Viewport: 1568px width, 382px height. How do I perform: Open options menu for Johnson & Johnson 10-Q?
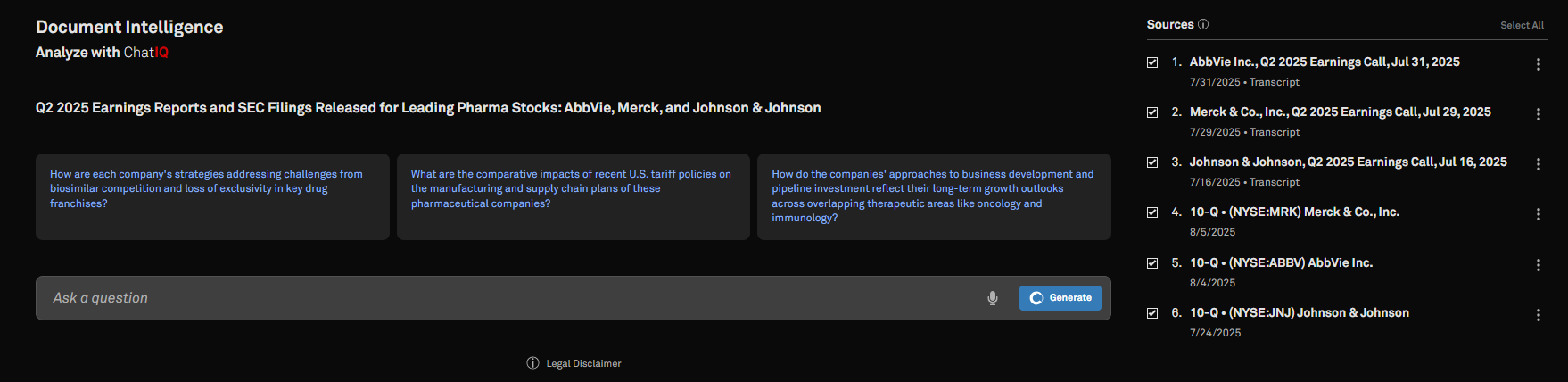click(x=1538, y=315)
